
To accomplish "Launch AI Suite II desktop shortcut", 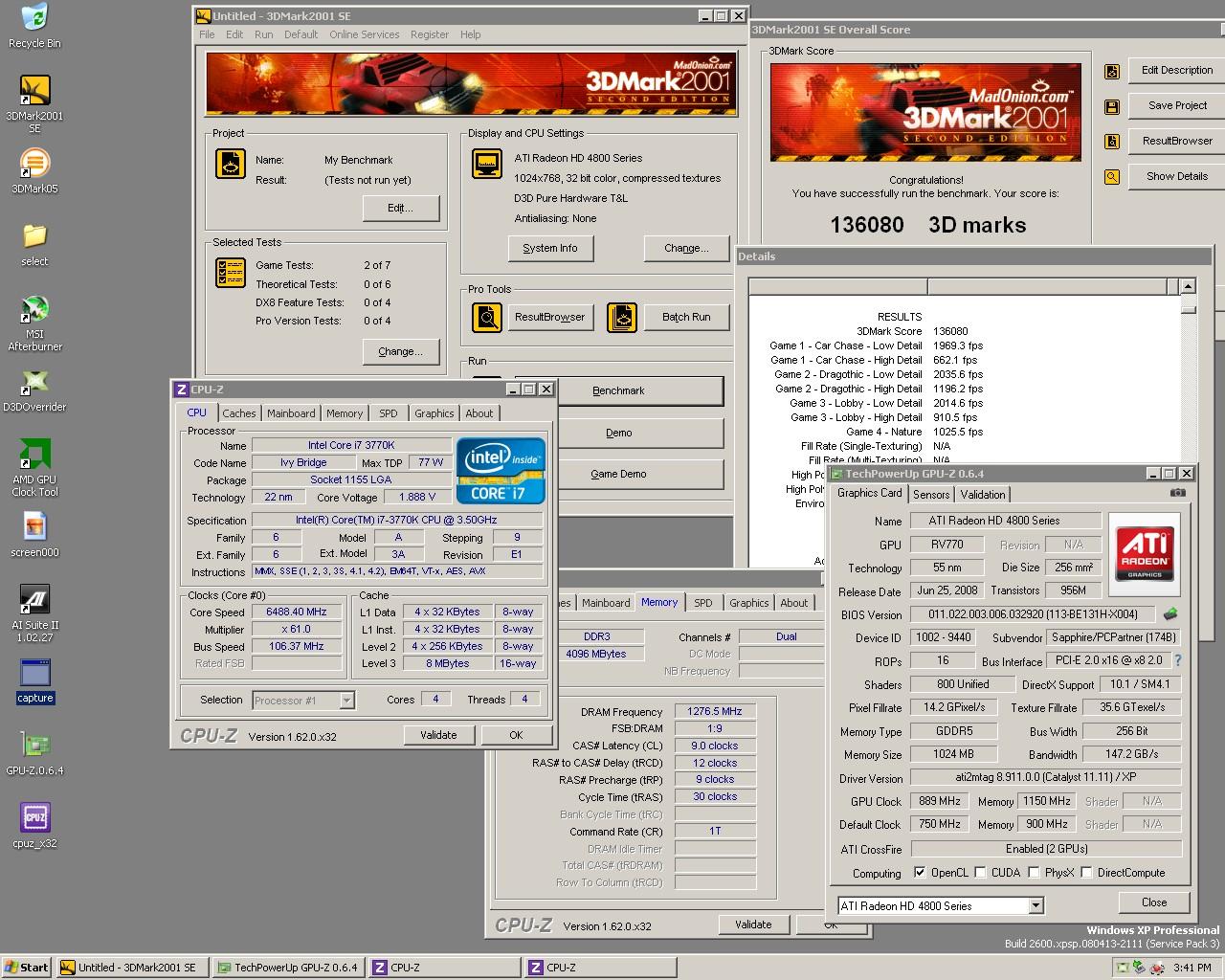I will [34, 613].
